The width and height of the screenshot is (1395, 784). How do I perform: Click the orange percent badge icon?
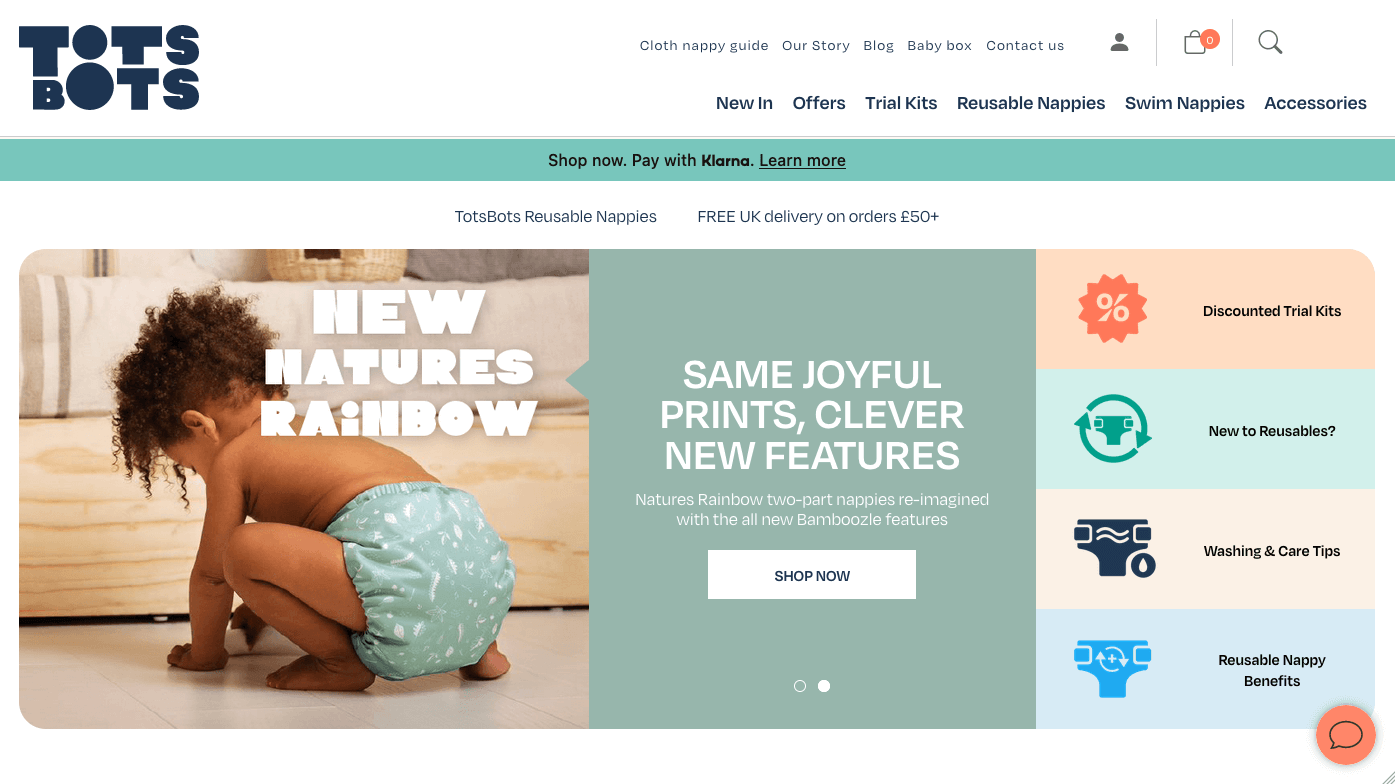1113,309
